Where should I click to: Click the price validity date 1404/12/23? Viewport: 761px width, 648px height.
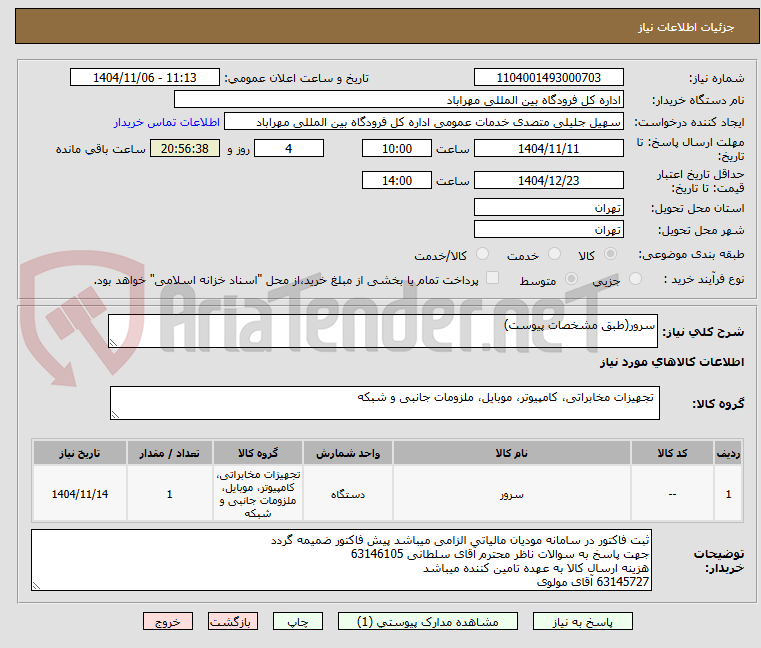(548, 180)
